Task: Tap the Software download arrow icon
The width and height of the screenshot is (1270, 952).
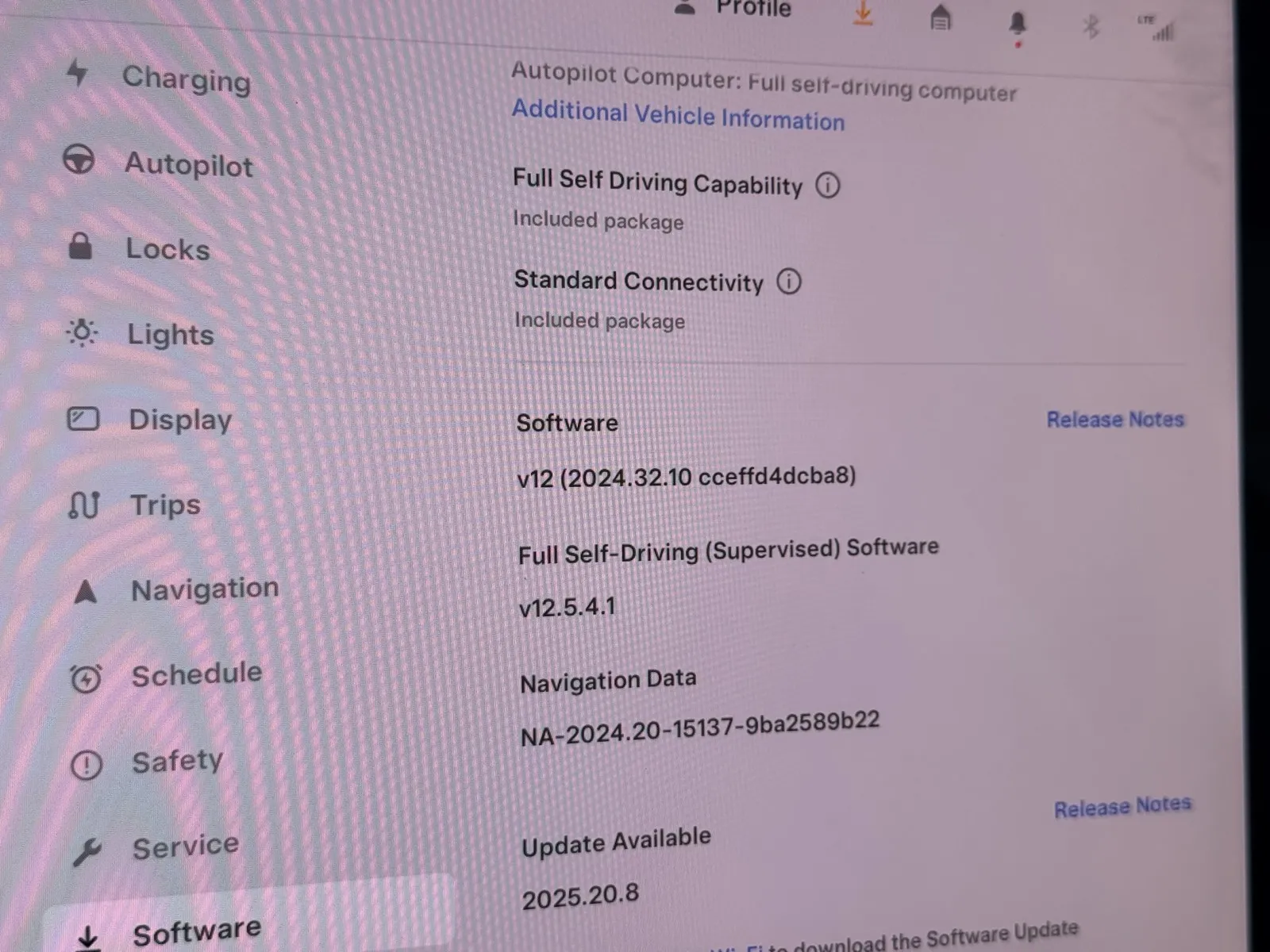Action: pos(88,938)
